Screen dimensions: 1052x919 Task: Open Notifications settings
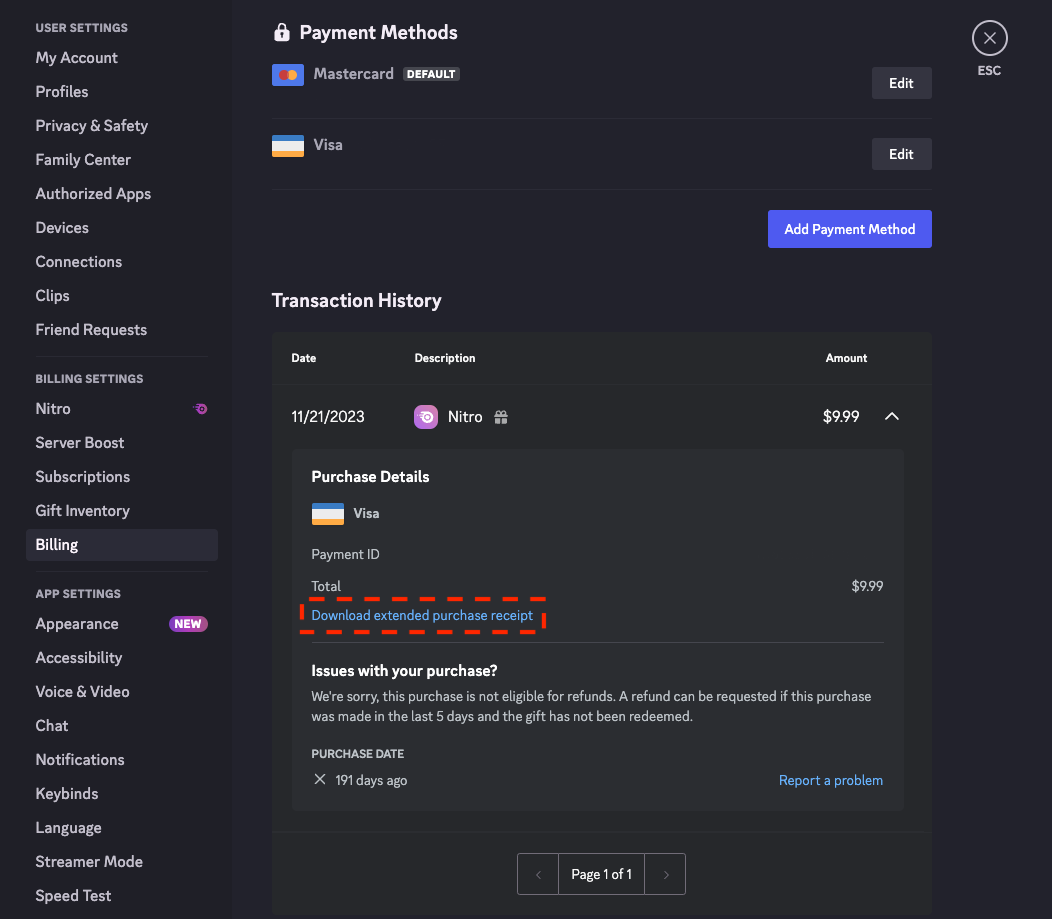80,760
